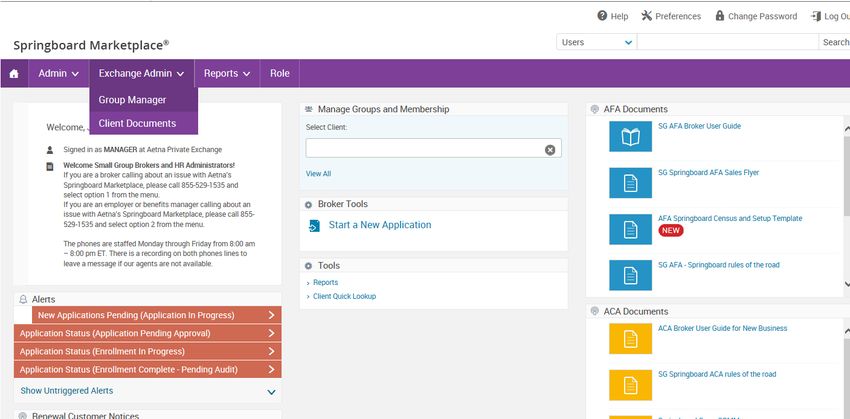Open SG AFA Broker User Guide book icon
The width and height of the screenshot is (850, 419).
630,137
